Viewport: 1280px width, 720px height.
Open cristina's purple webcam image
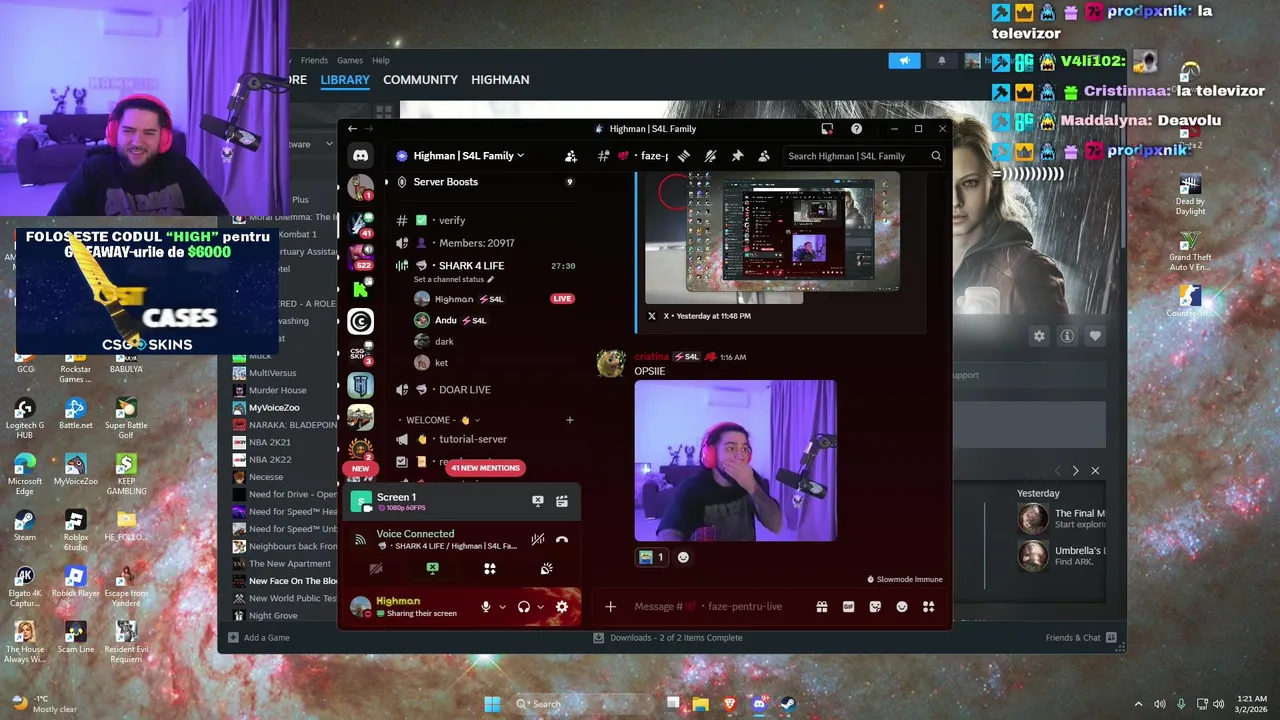pyautogui.click(x=735, y=461)
